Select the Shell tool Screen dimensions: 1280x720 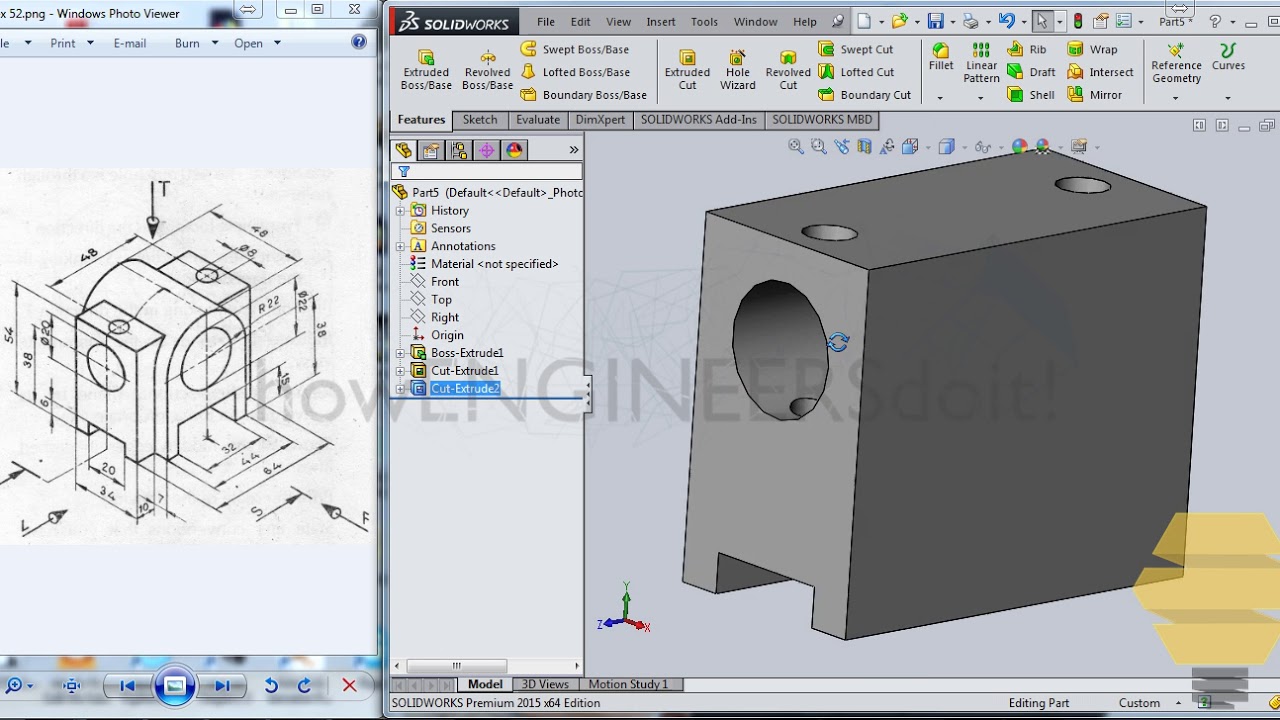point(1031,95)
